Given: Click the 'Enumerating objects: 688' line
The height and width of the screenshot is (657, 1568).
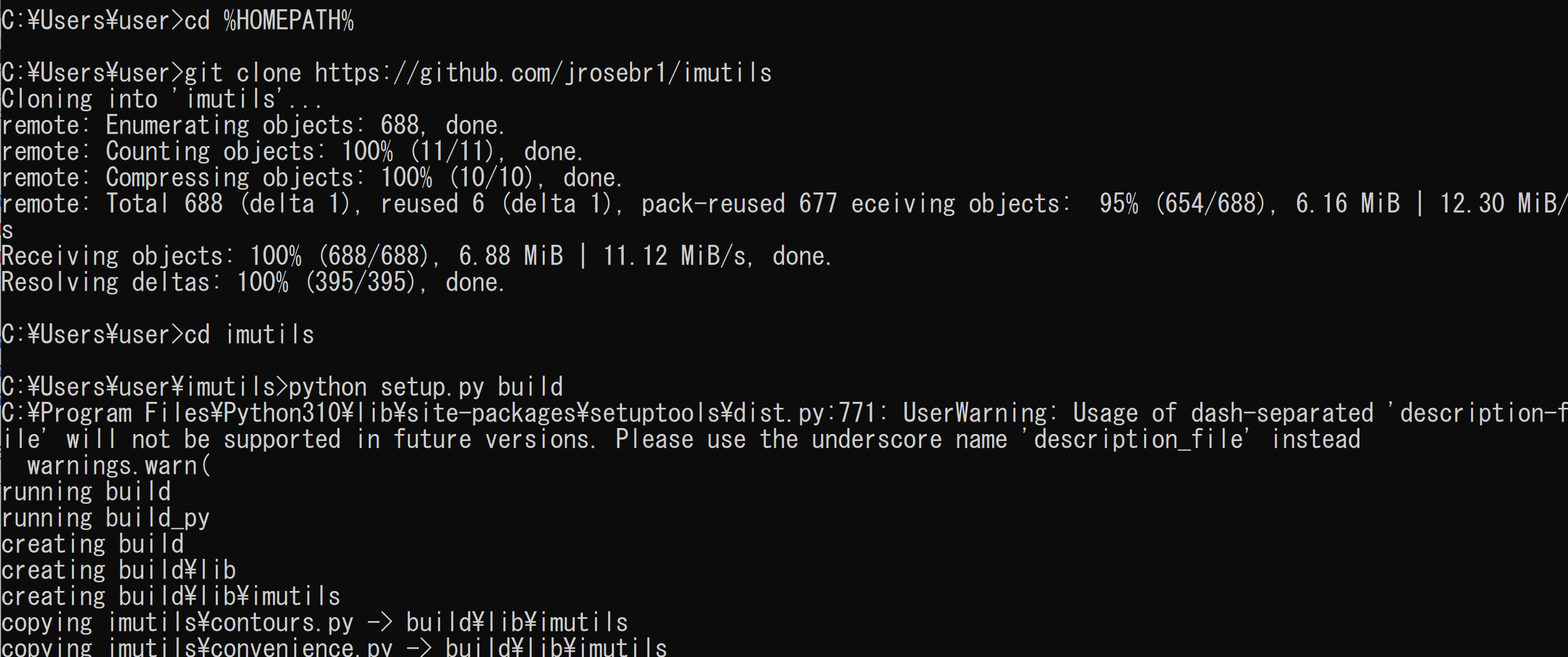Looking at the screenshot, I should click(253, 125).
